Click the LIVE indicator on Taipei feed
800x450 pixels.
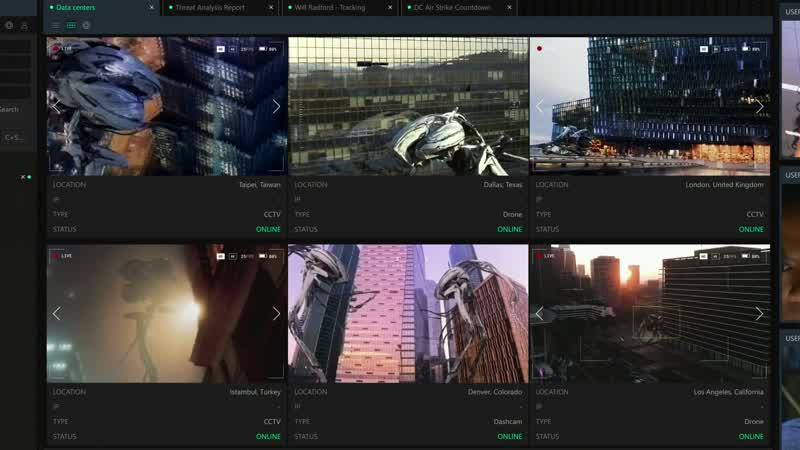(x=63, y=48)
